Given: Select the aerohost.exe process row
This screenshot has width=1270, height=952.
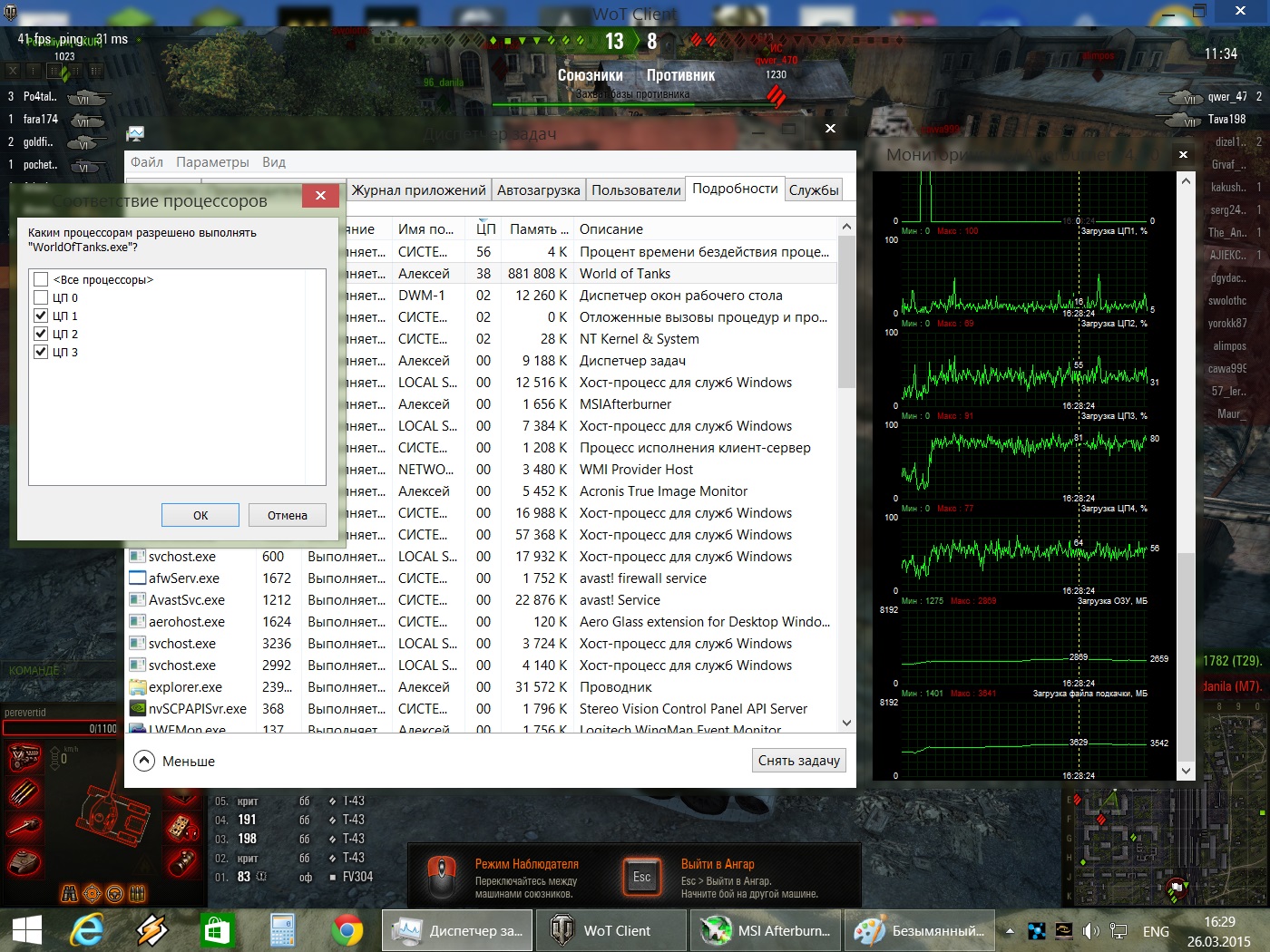Looking at the screenshot, I should 481,622.
